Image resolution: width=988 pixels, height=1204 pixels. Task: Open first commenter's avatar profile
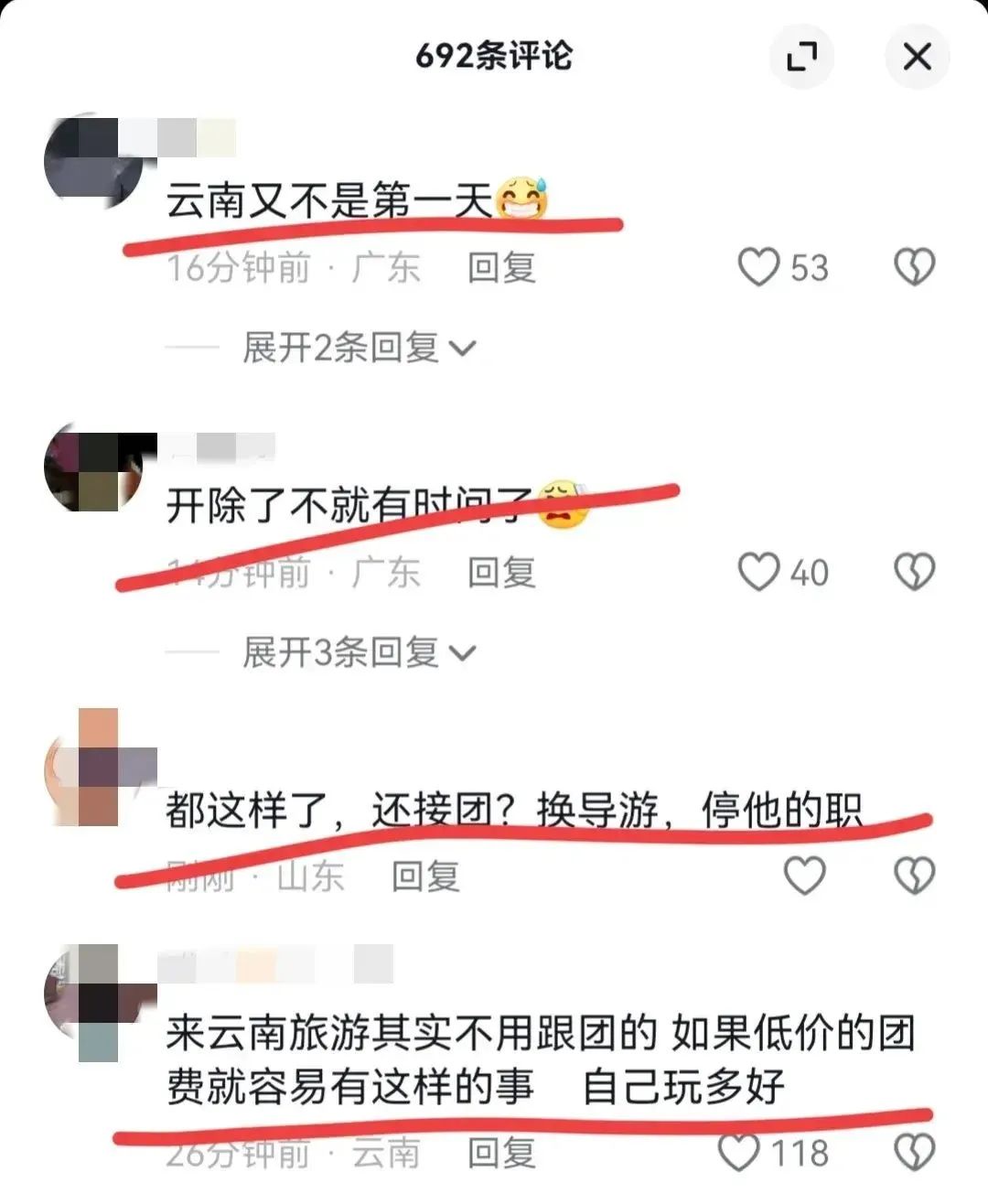pyautogui.click(x=93, y=160)
